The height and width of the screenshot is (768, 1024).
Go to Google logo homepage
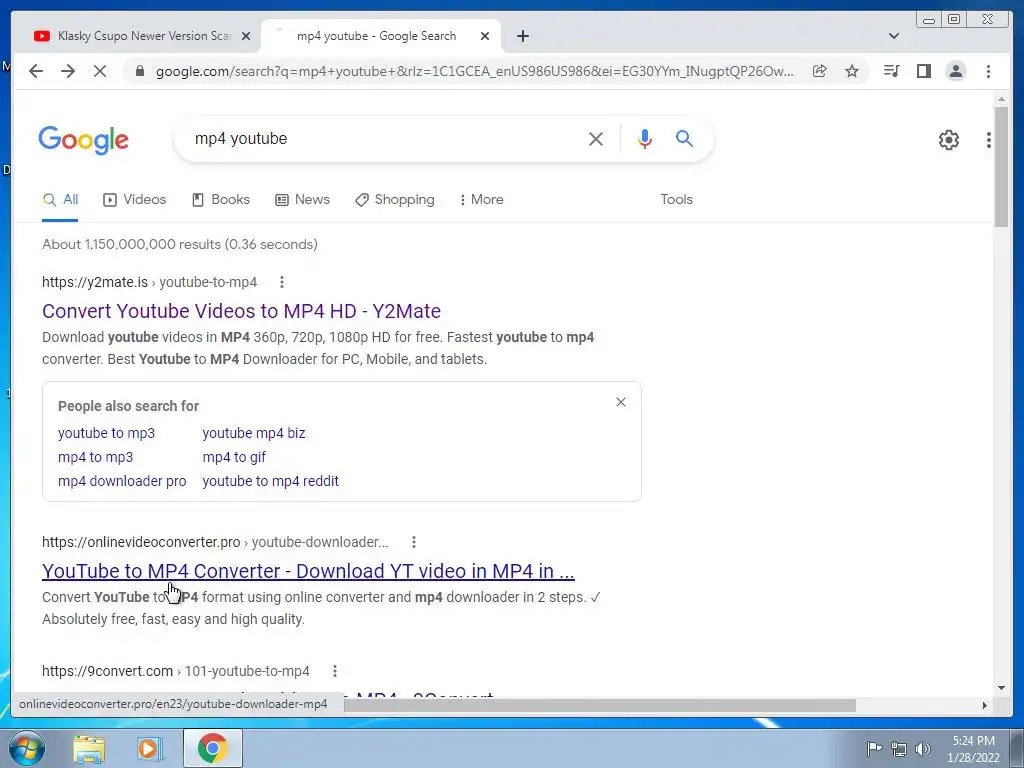[x=84, y=140]
